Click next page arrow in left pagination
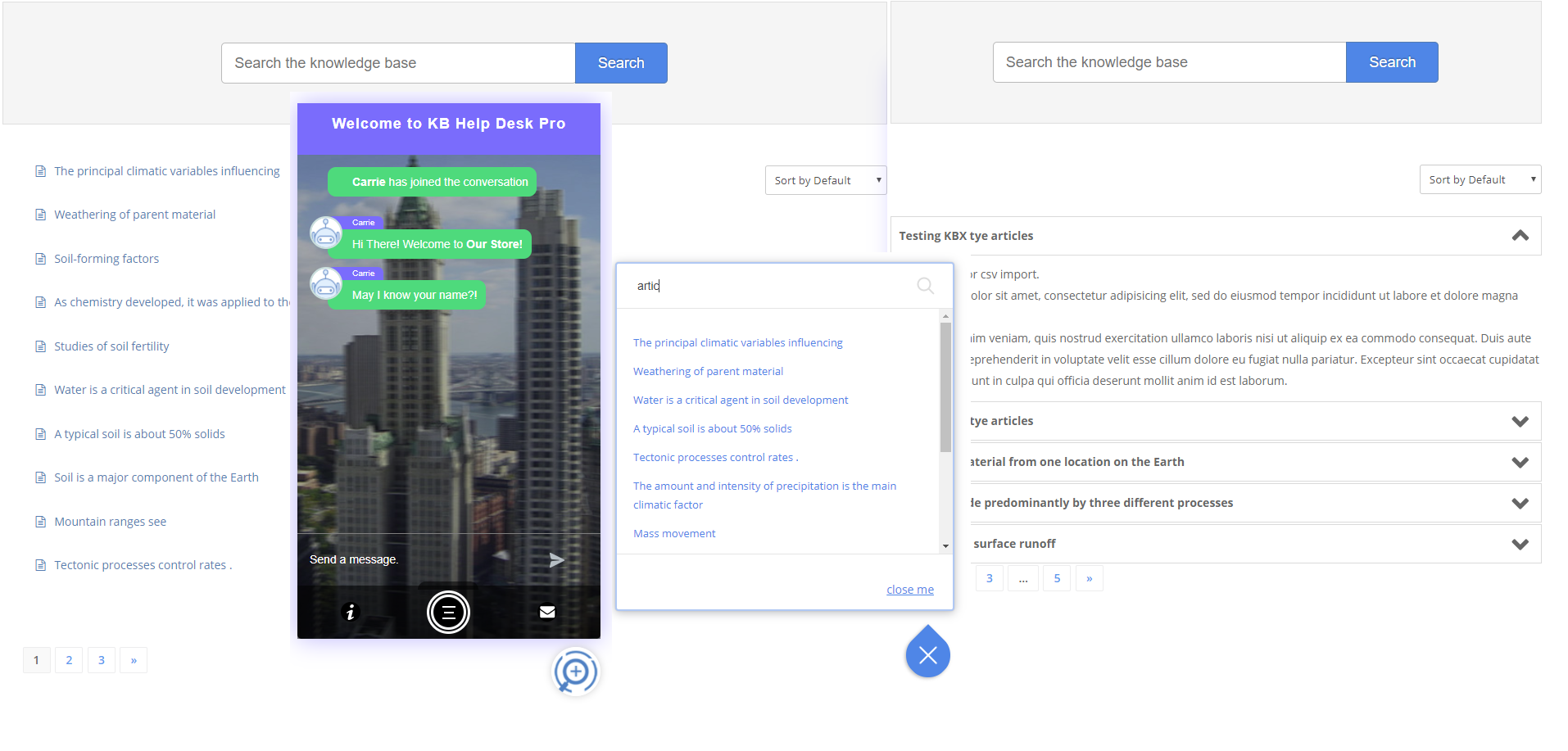 coord(134,660)
